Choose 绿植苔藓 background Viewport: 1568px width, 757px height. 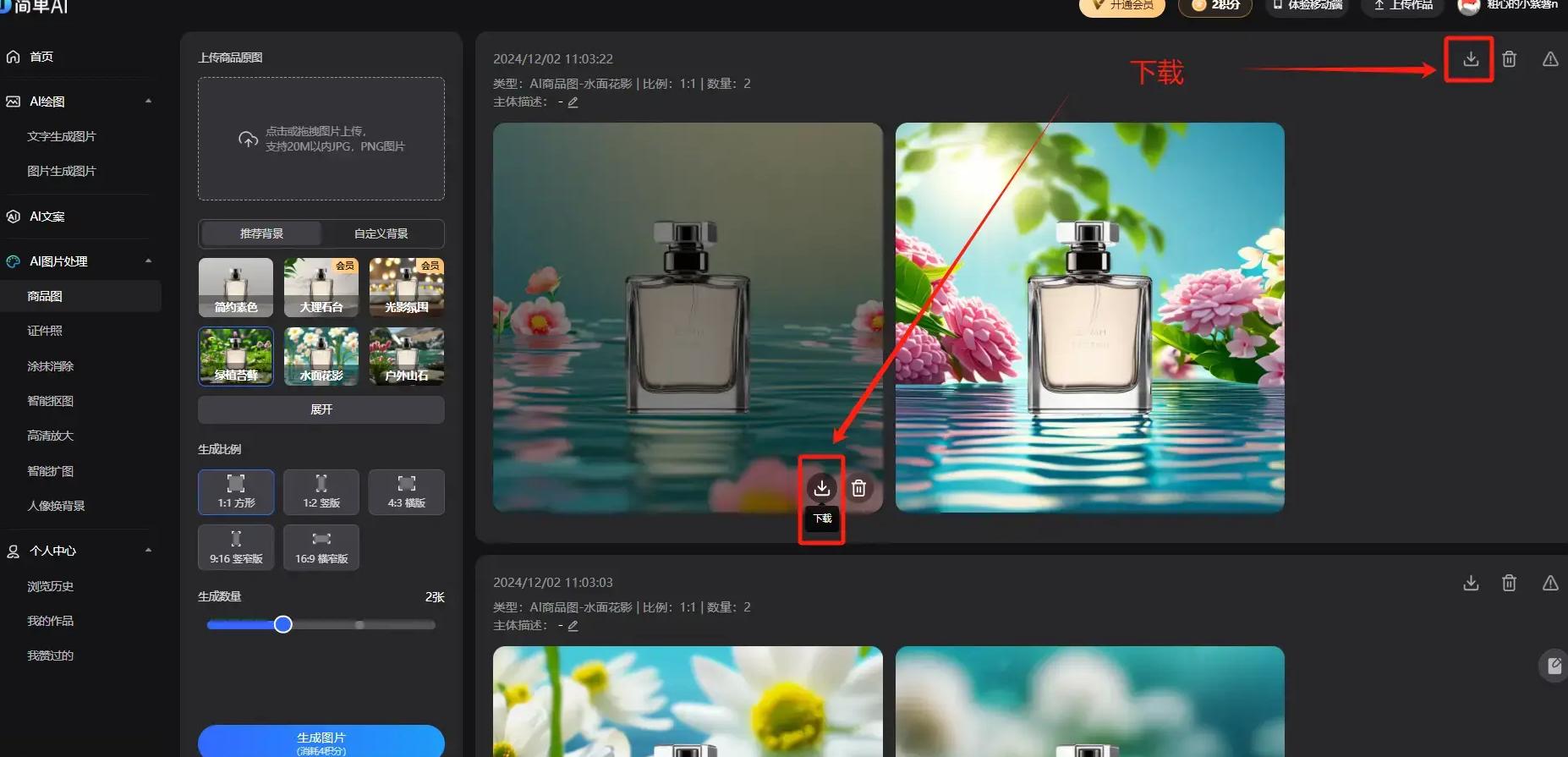236,356
